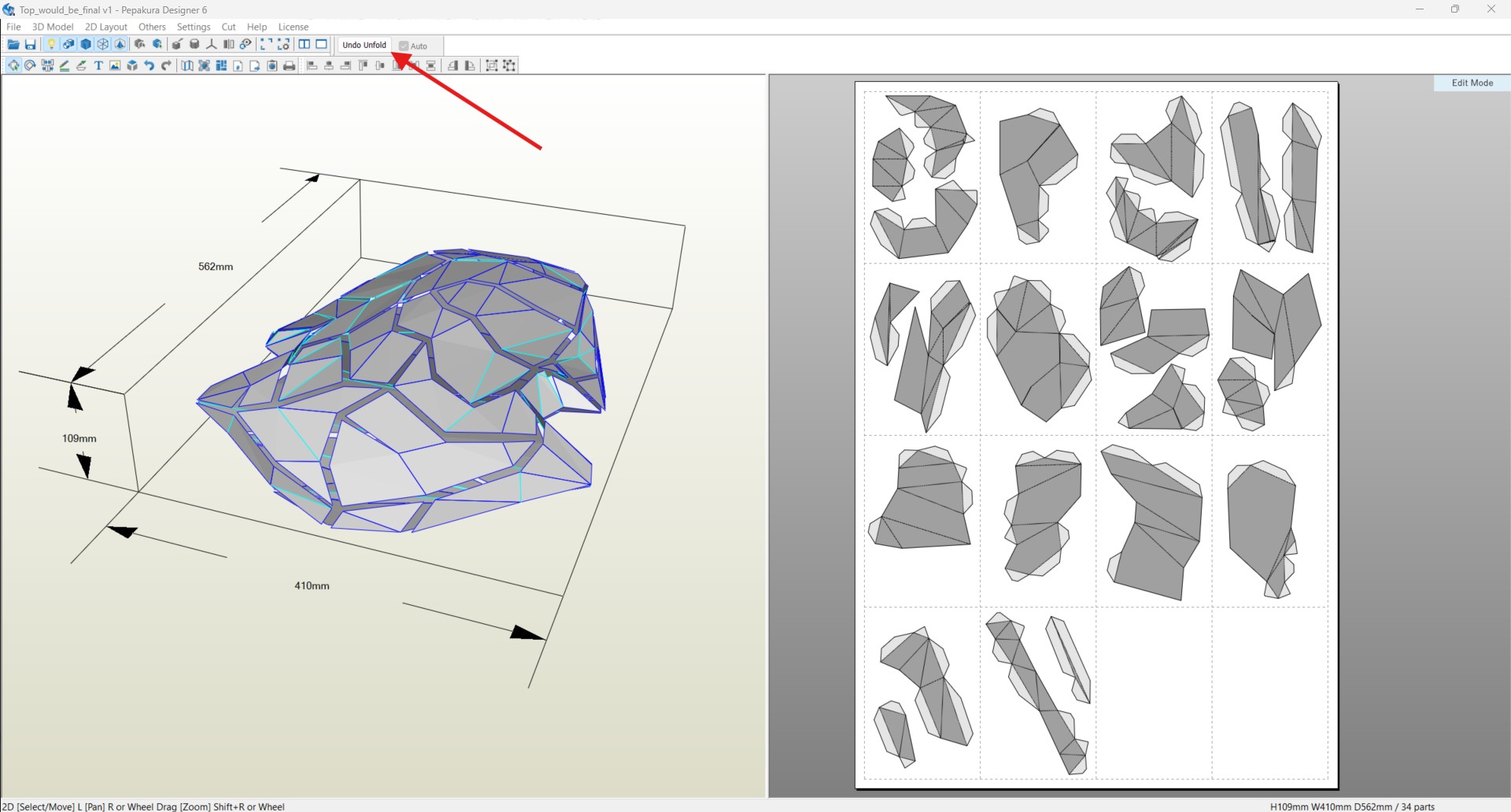Toggle the Auto checkbox

click(x=404, y=46)
